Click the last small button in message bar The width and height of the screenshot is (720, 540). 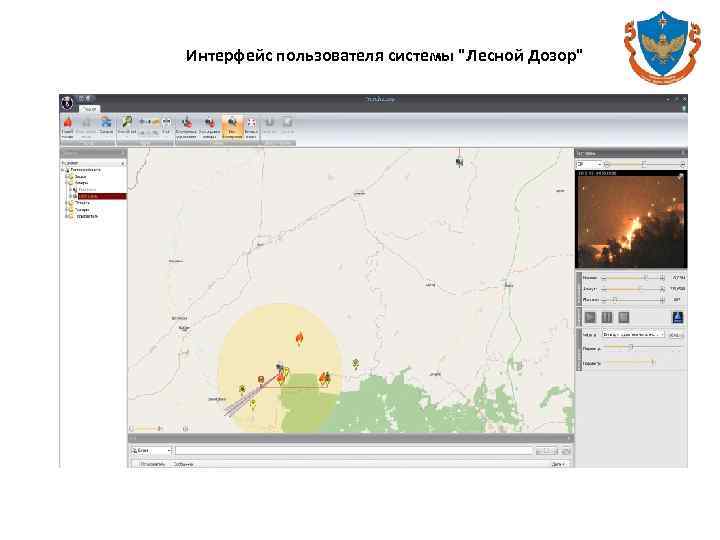[566, 451]
